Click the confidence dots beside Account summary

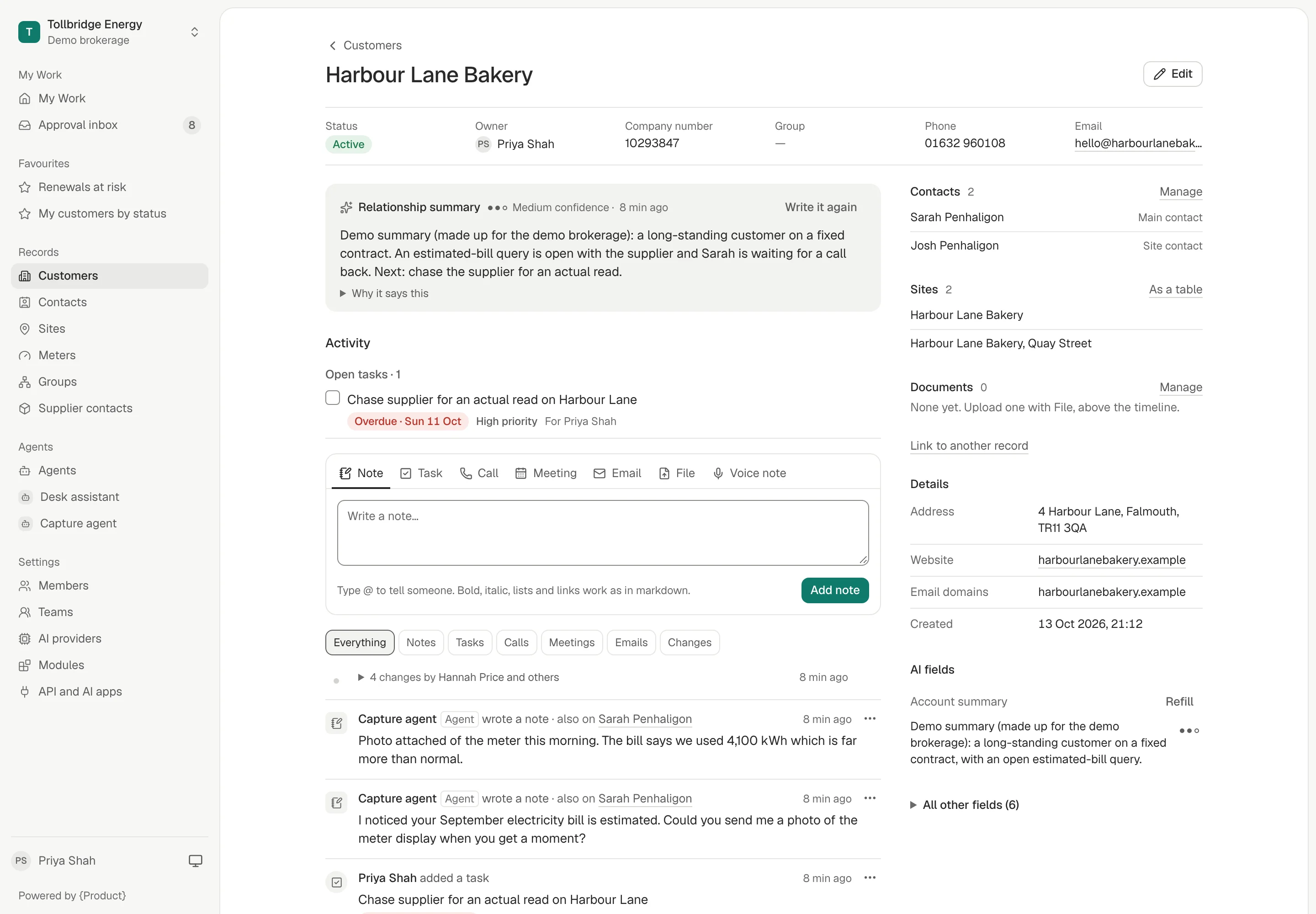point(1189,731)
